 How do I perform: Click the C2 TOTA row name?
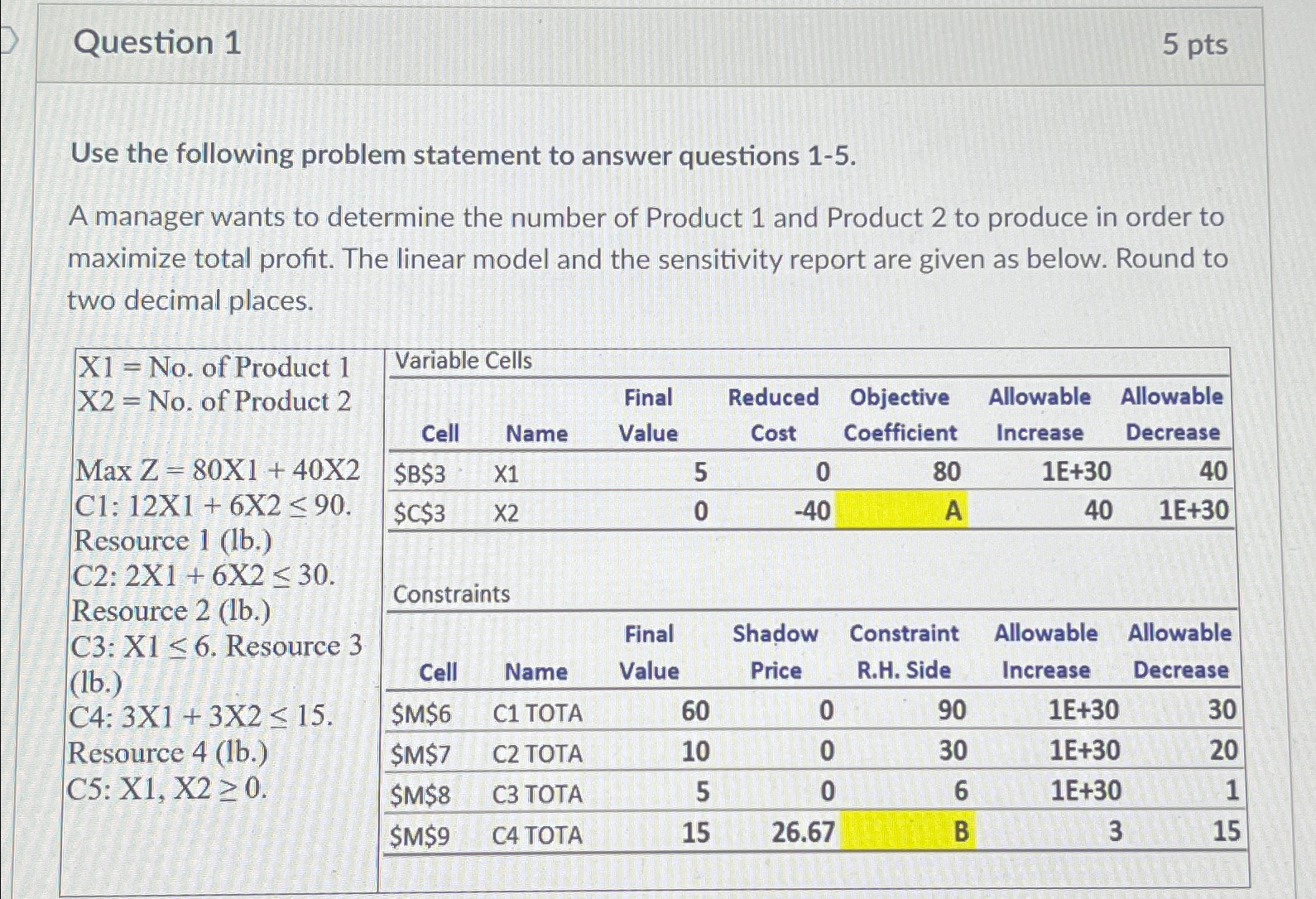[x=537, y=754]
